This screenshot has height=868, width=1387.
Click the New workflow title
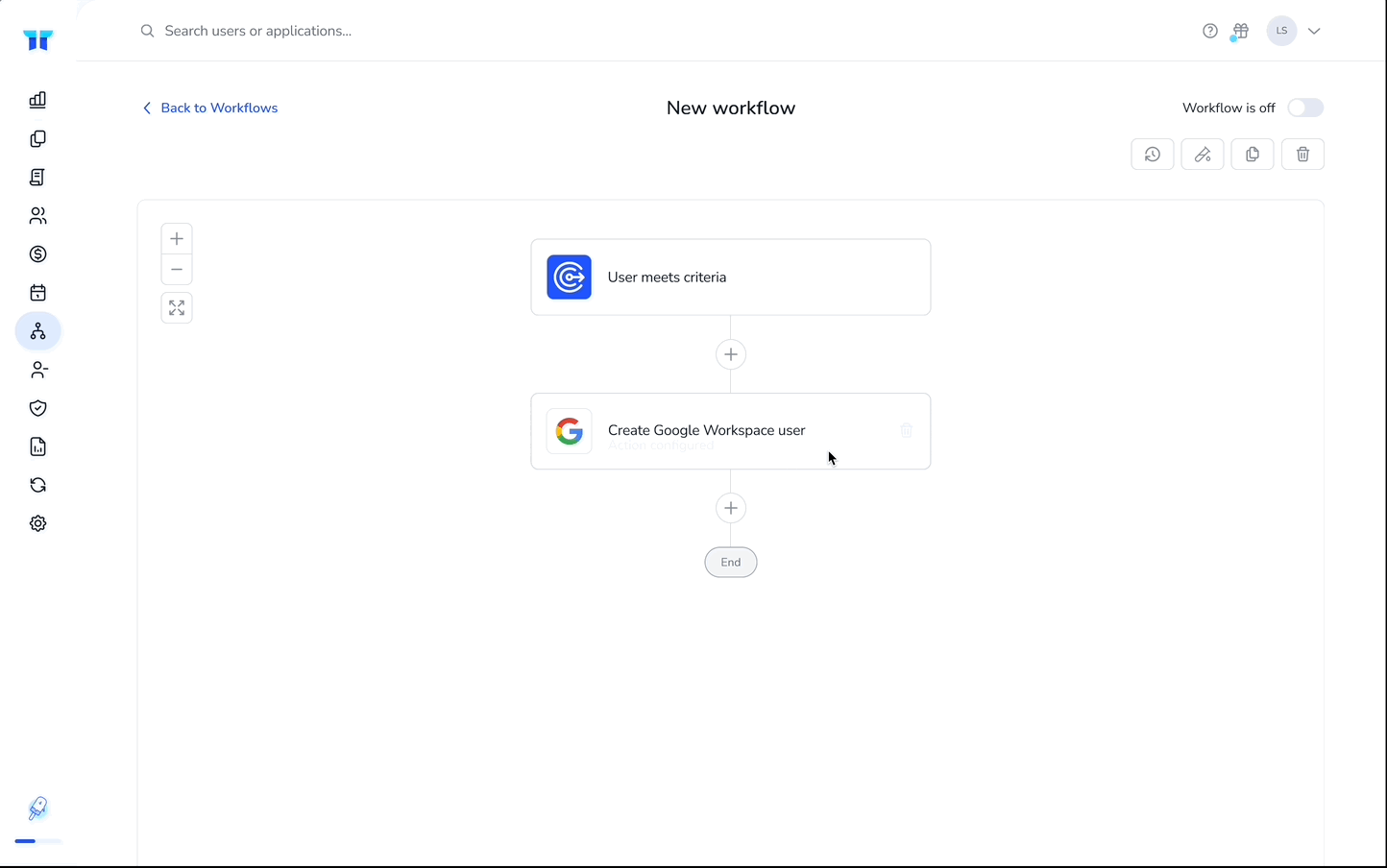731,108
